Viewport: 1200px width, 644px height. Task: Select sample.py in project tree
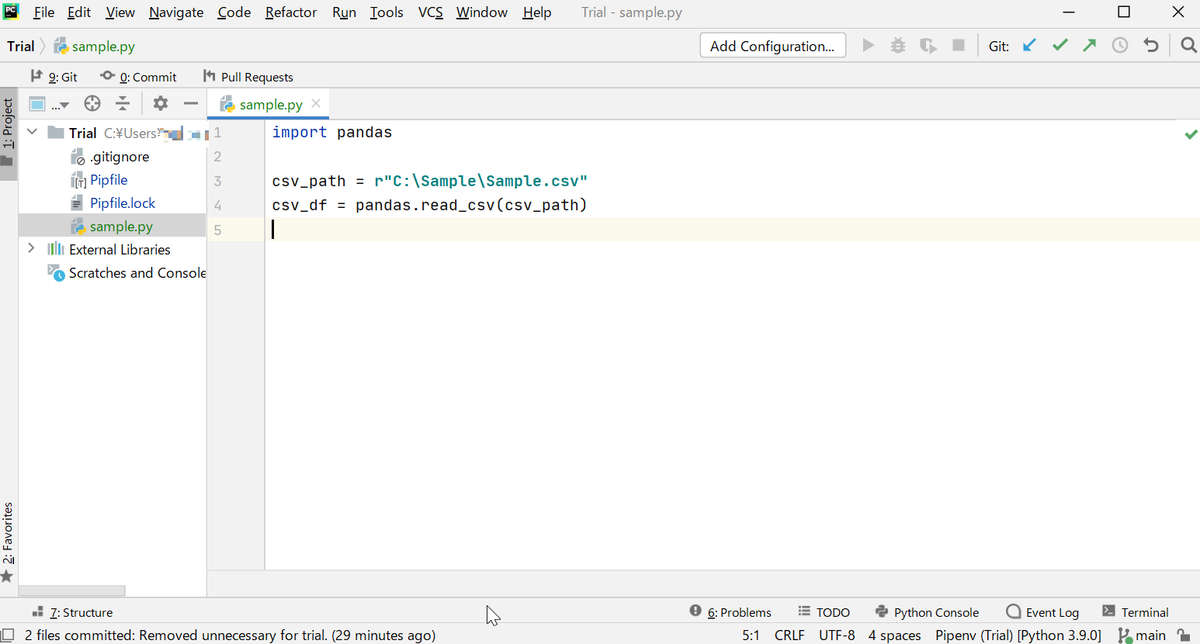(x=112, y=226)
